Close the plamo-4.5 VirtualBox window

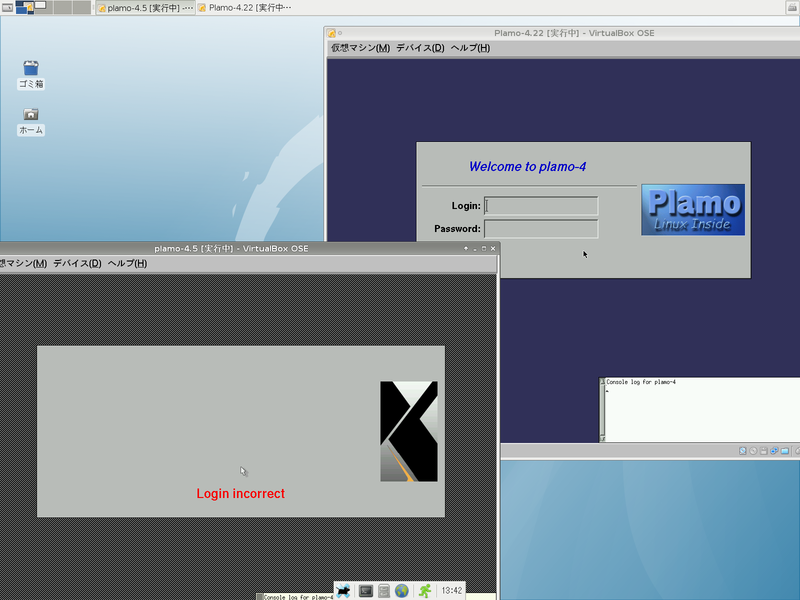point(493,248)
